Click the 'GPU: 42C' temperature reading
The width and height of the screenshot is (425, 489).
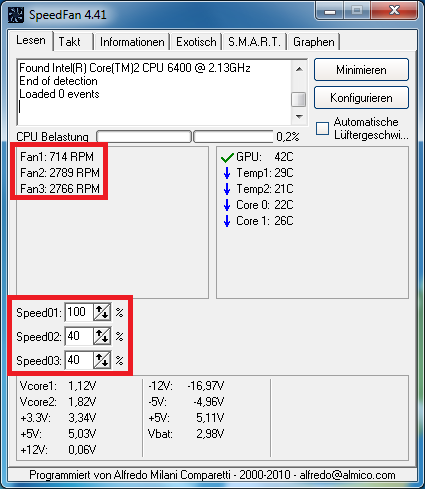(x=265, y=157)
